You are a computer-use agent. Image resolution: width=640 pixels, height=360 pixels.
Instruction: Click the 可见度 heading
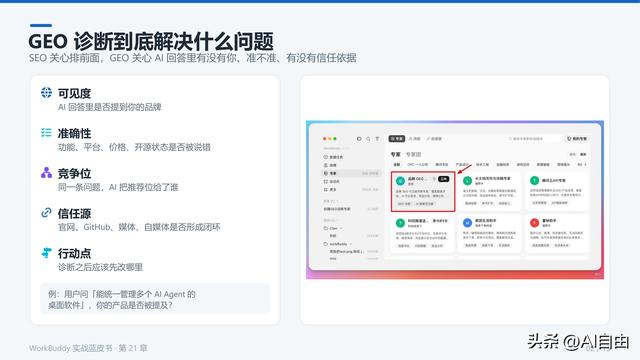point(74,93)
